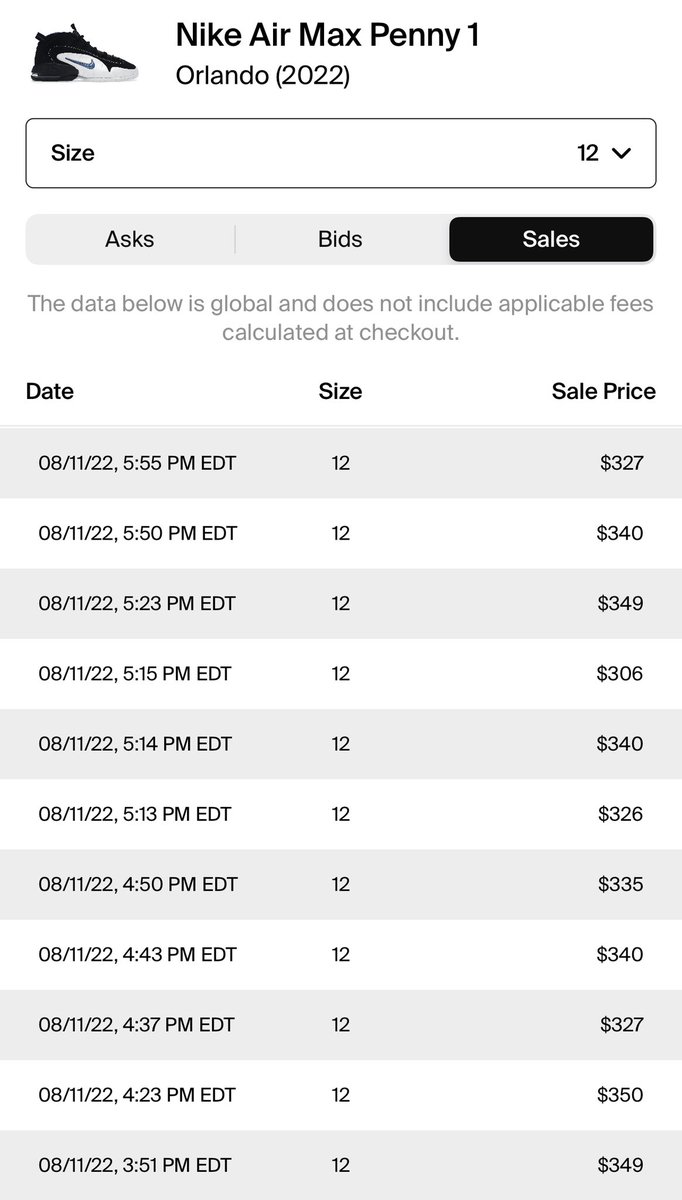682x1200 pixels.
Task: Click the 5:13 PM sale at $326
Action: point(341,814)
